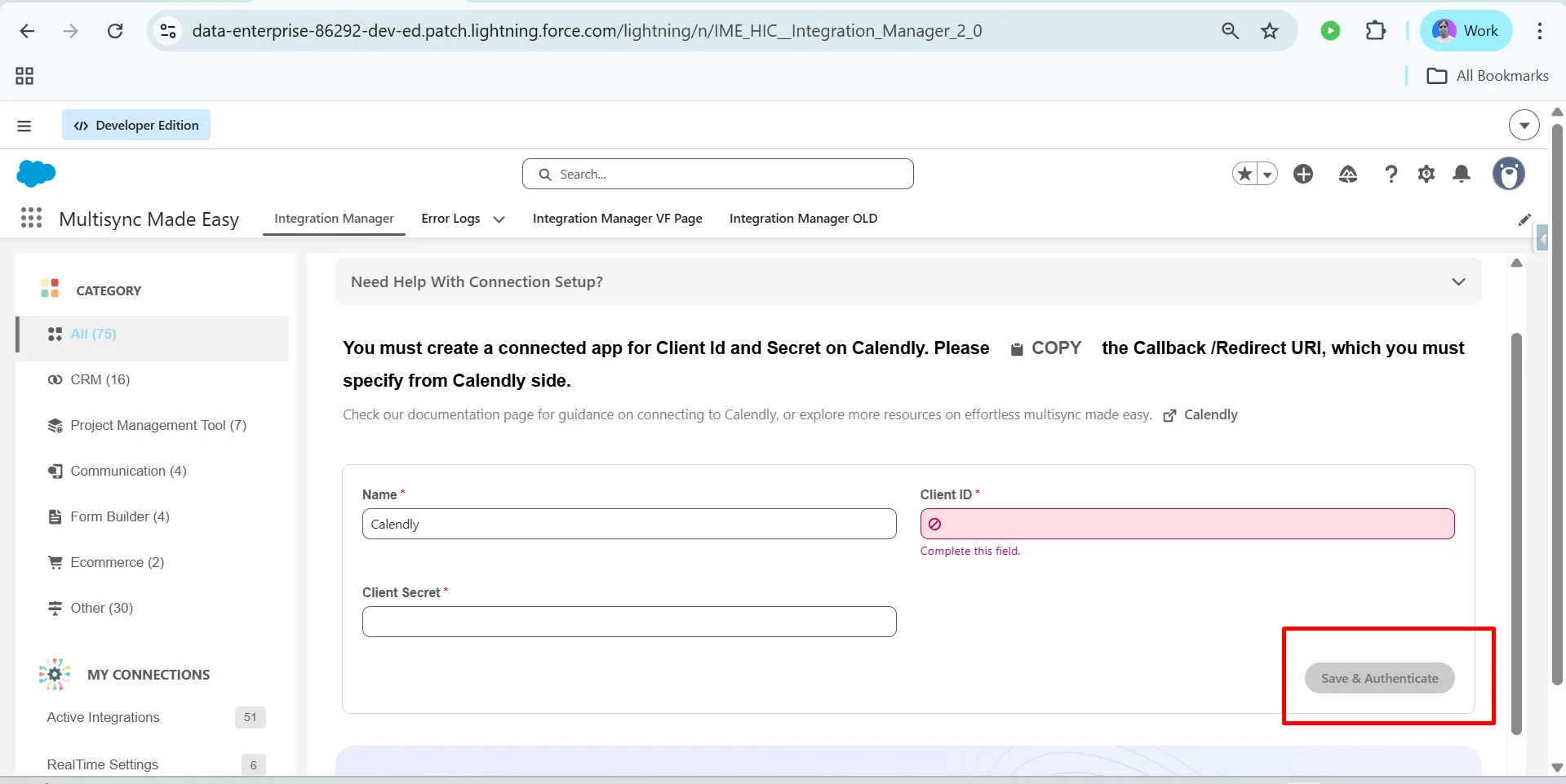Click the Save & Authenticate button
Viewport: 1566px width, 784px height.
[1380, 678]
